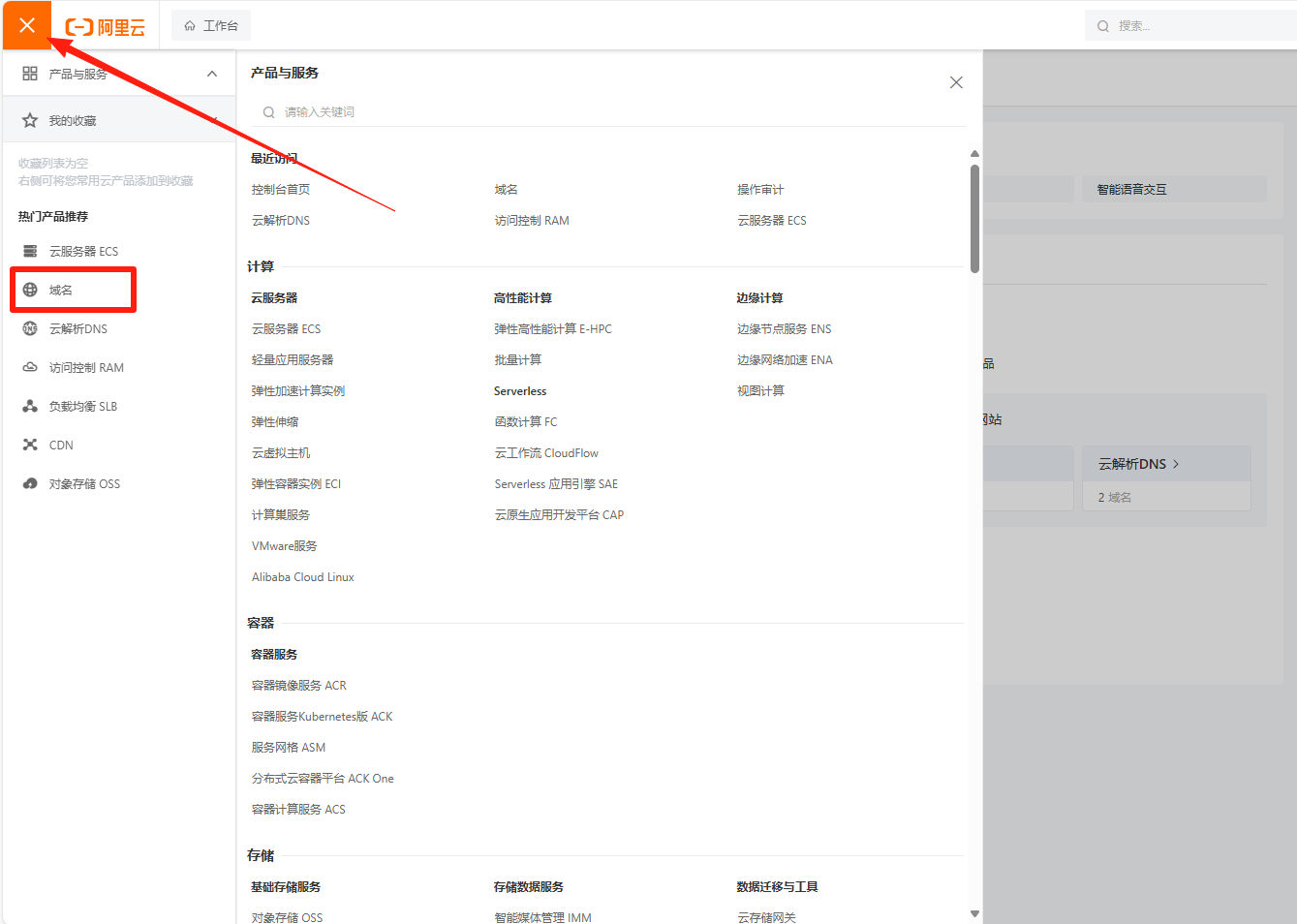This screenshot has width=1297, height=924.
Task: Click the 云服务器 ECS server icon in sidebar
Action: (30, 251)
